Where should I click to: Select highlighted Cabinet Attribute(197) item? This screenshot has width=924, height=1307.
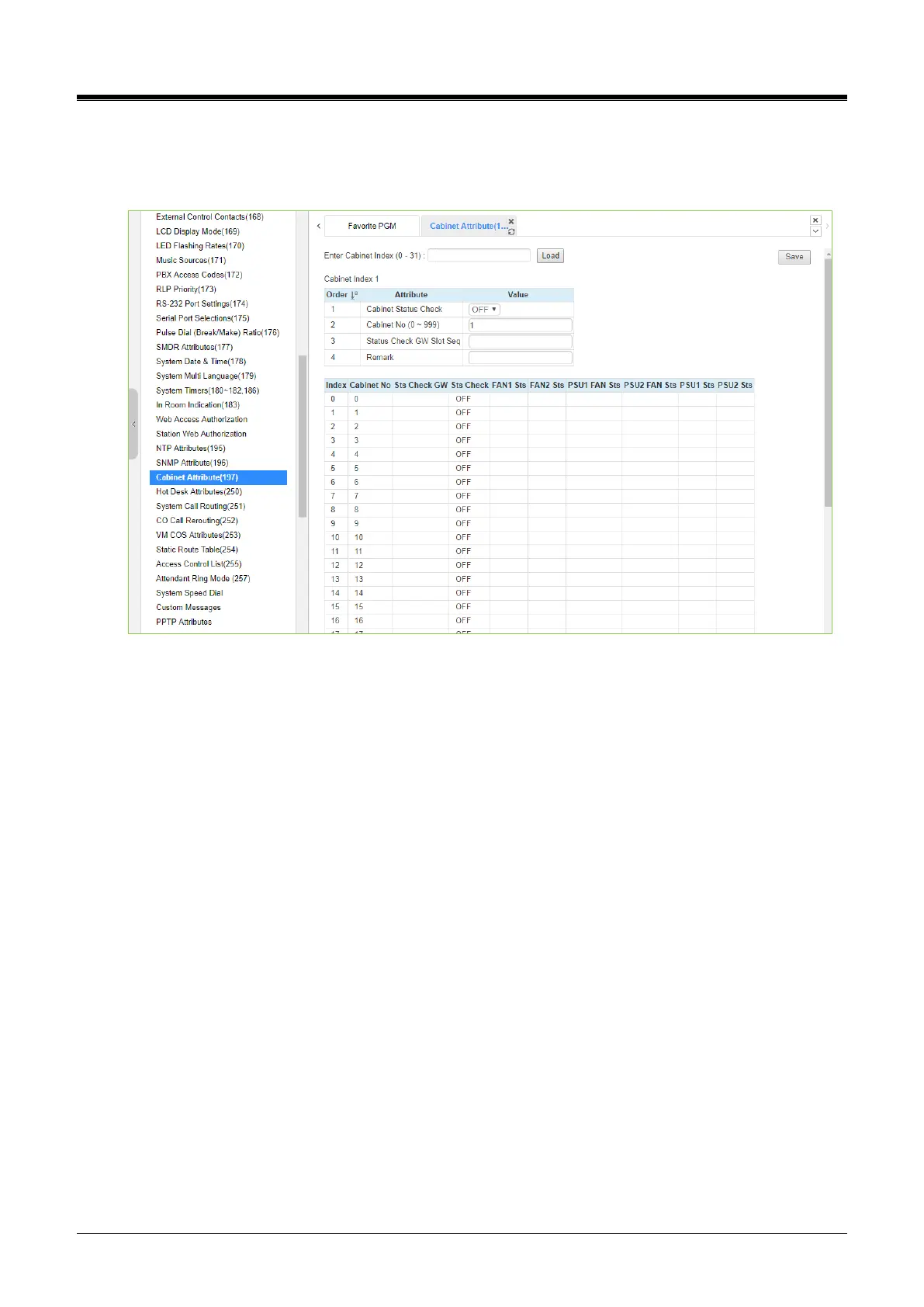pos(218,478)
